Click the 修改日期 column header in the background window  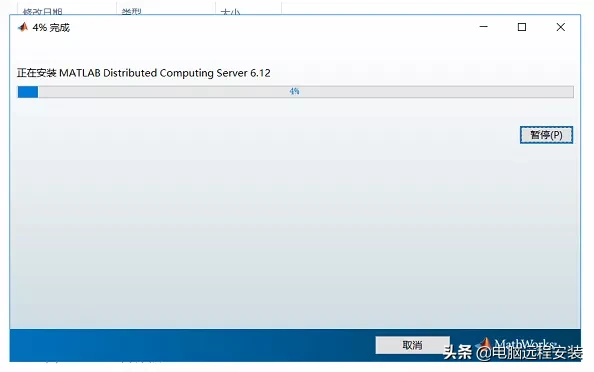click(42, 11)
